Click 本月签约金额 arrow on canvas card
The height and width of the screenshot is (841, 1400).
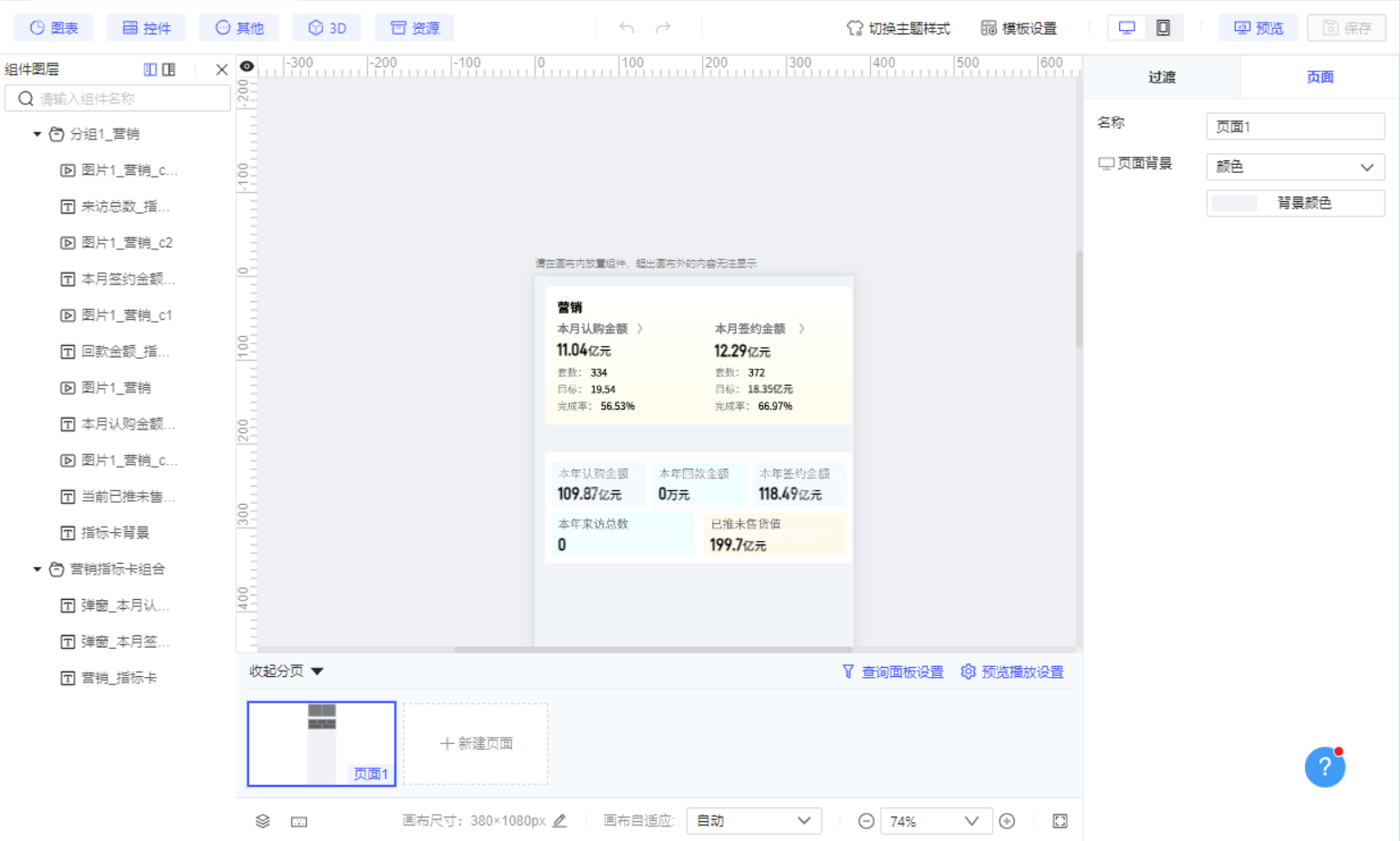(801, 328)
